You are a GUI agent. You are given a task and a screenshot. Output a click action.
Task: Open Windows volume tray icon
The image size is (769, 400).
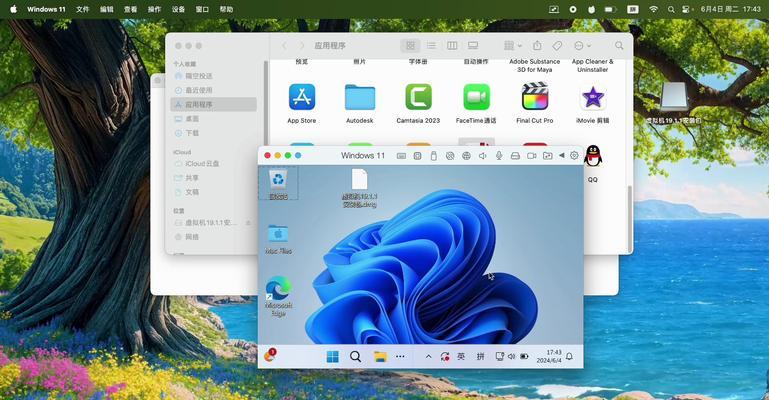coord(512,356)
